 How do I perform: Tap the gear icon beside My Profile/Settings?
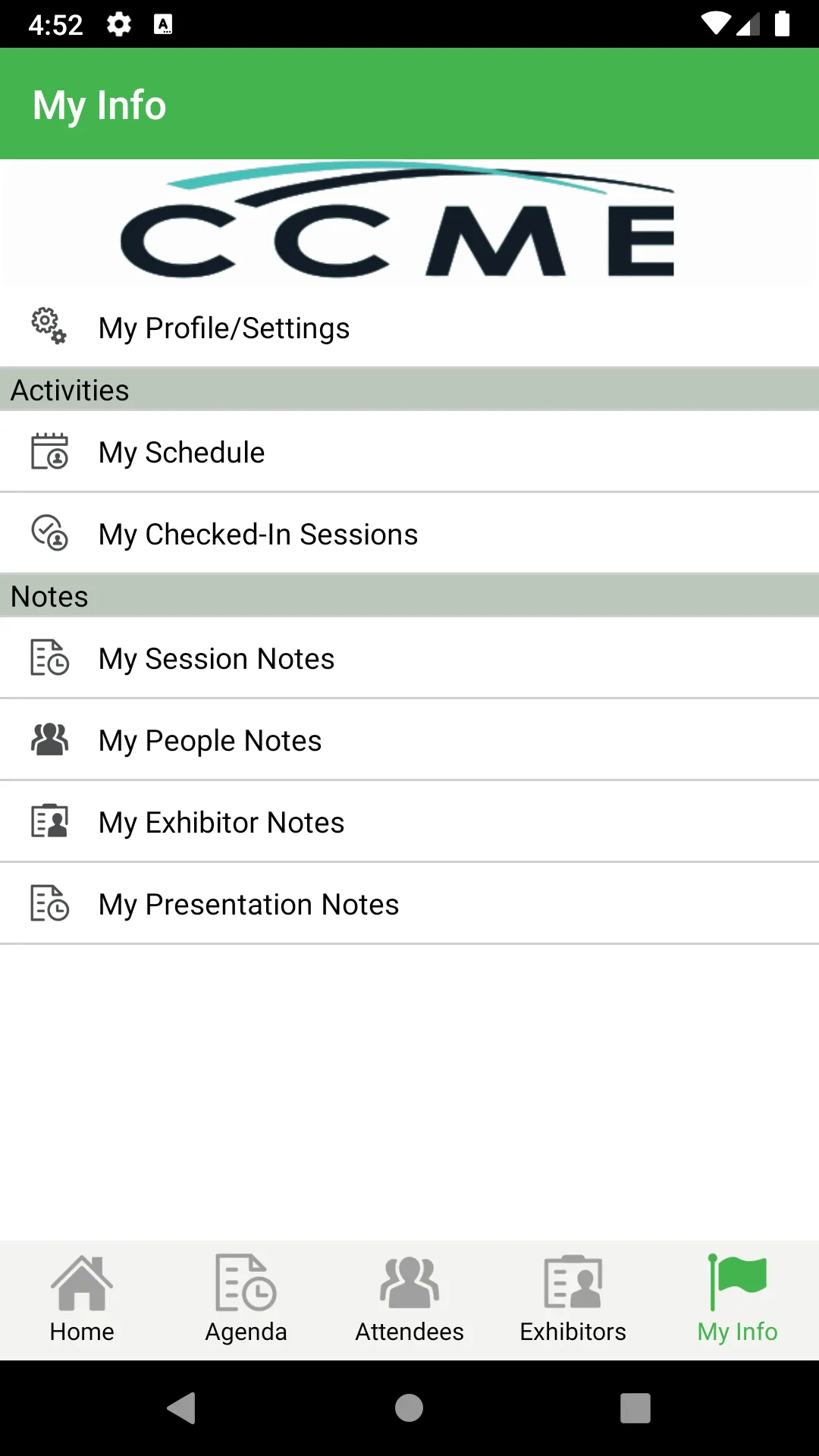click(49, 326)
